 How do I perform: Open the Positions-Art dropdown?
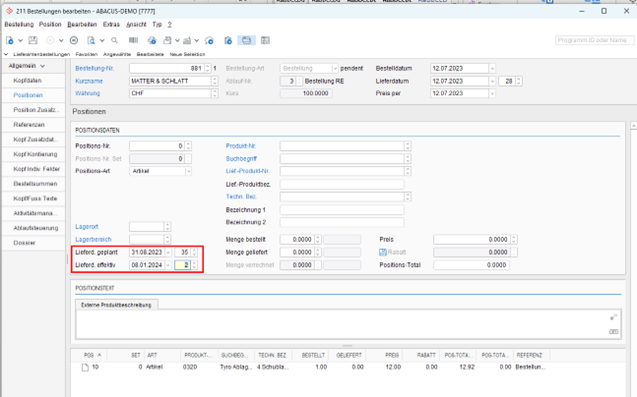pyautogui.click(x=188, y=171)
